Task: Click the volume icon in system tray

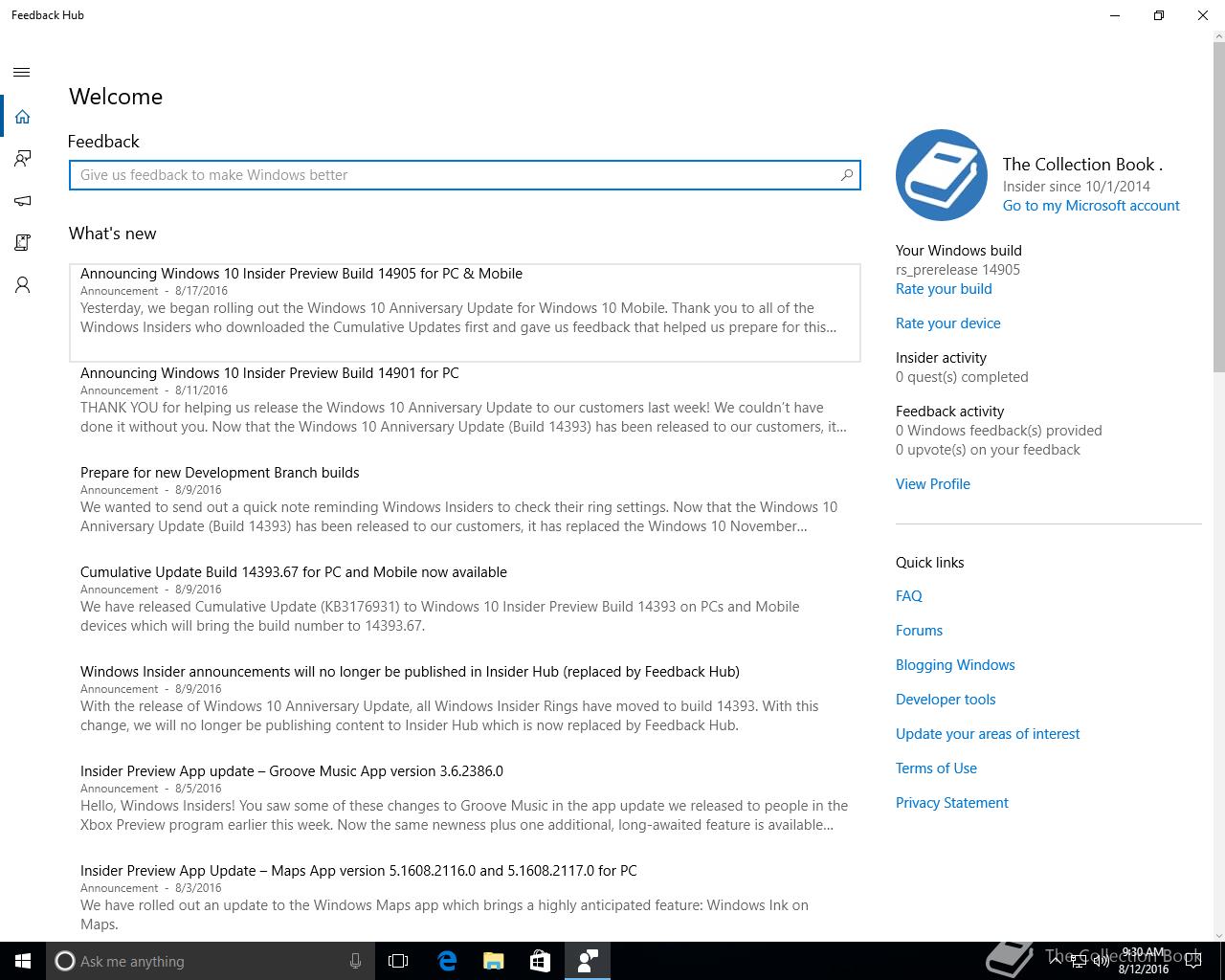Action: [x=1102, y=962]
